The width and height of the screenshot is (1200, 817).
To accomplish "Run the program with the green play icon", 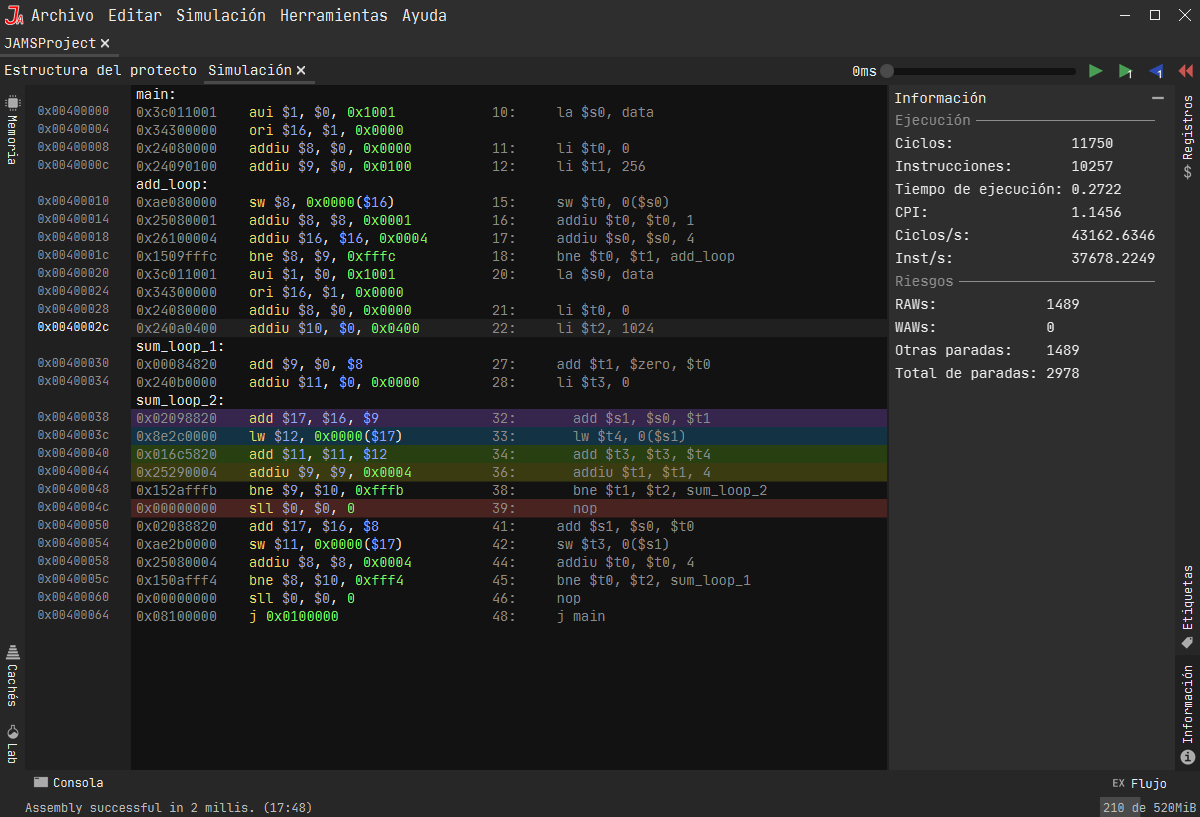I will 1095,71.
